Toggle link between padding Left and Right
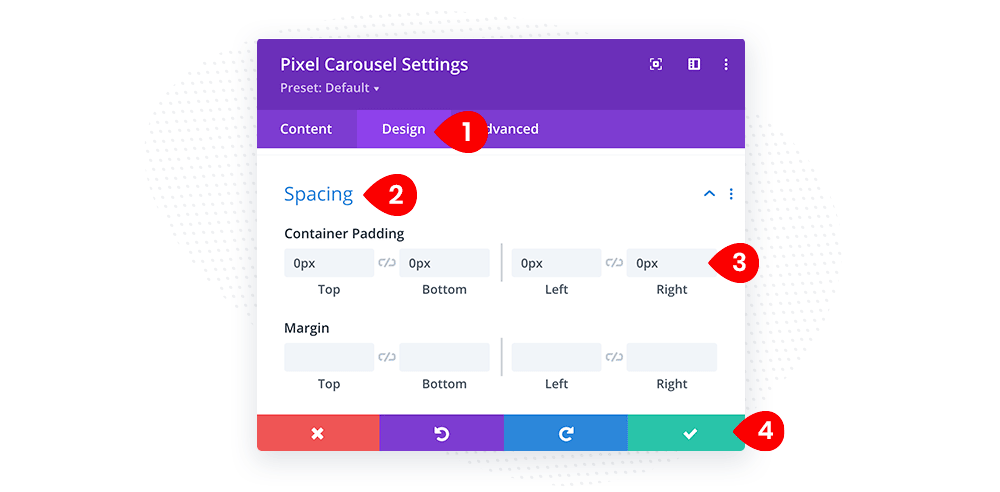 614,262
